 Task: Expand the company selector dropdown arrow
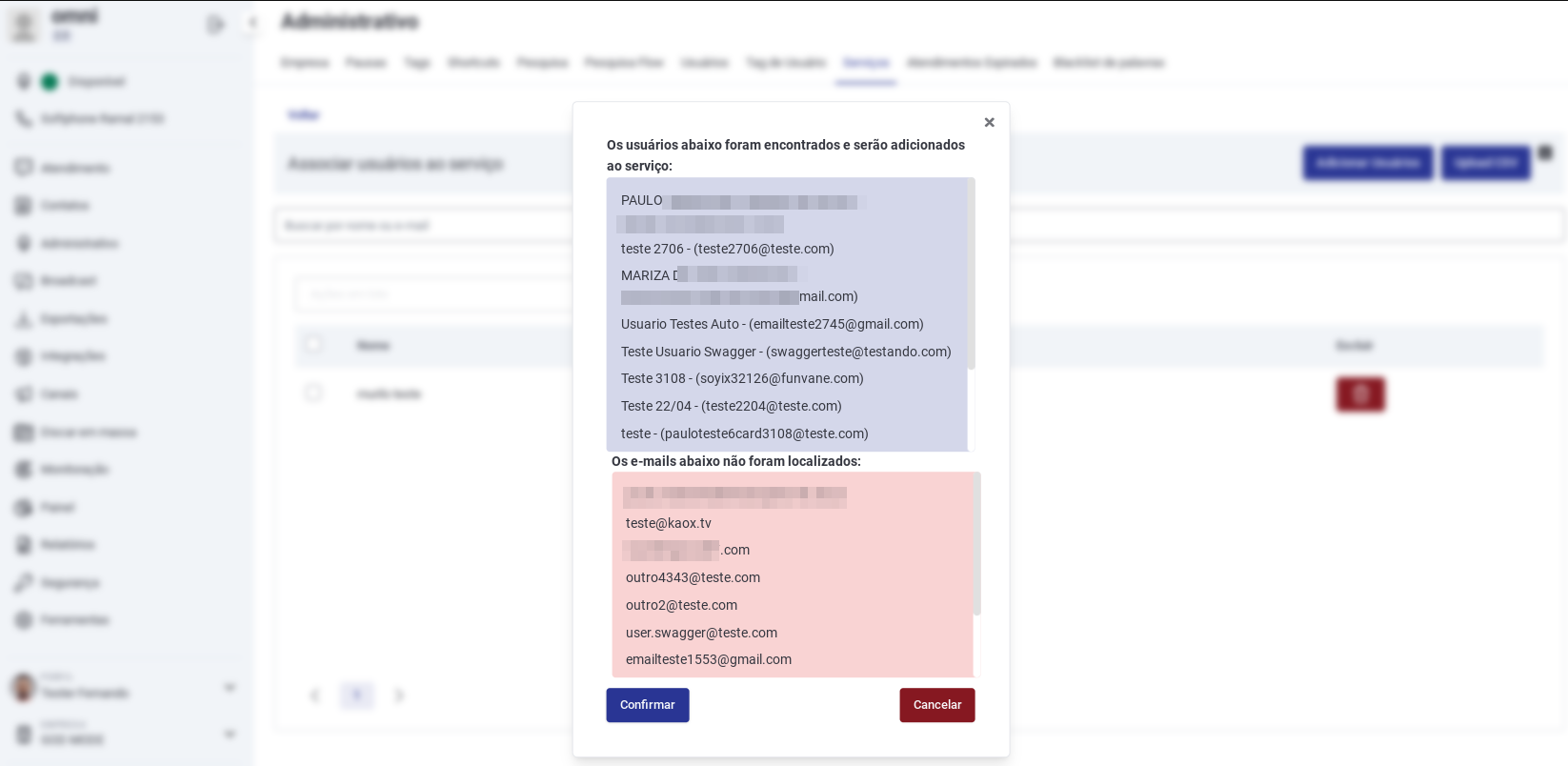click(230, 734)
